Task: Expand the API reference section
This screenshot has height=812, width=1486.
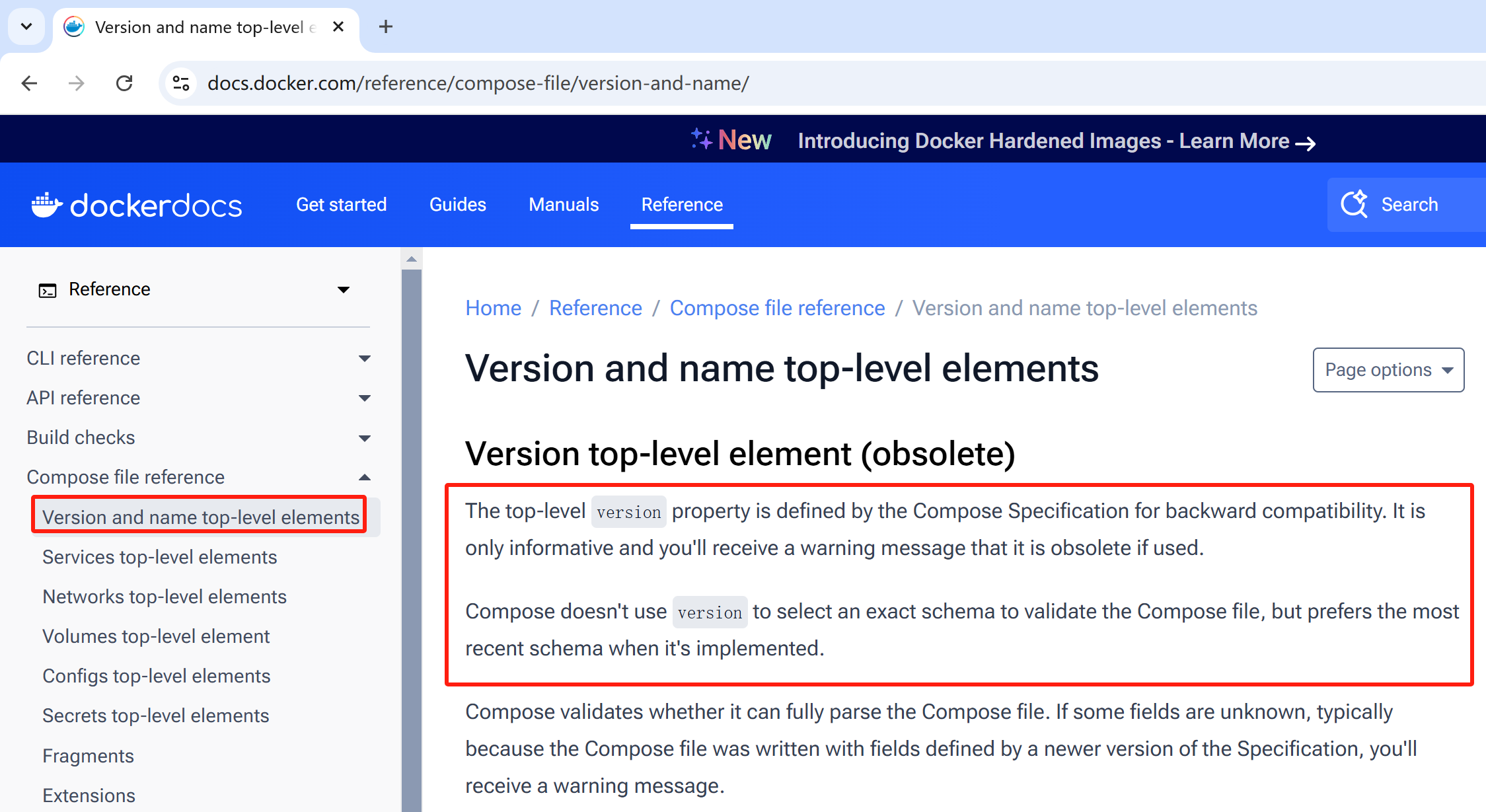Action: [365, 398]
